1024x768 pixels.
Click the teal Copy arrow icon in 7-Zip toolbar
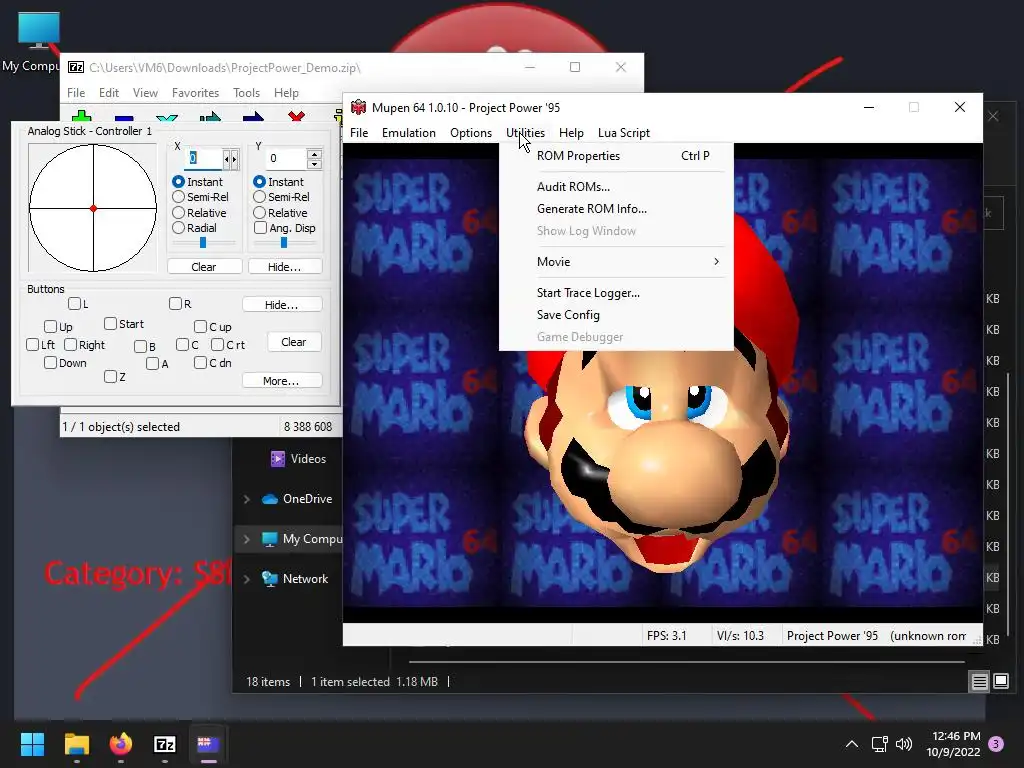point(210,117)
